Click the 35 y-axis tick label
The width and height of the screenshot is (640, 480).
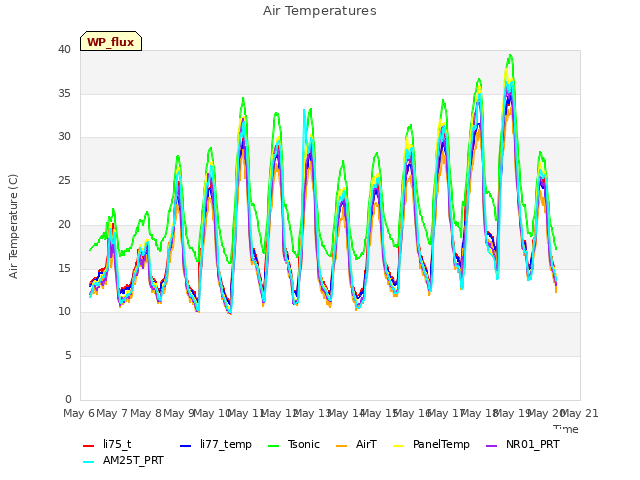(x=64, y=93)
